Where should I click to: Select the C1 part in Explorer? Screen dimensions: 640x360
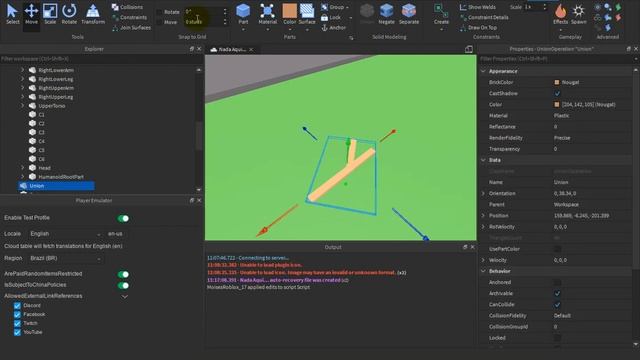(x=41, y=115)
